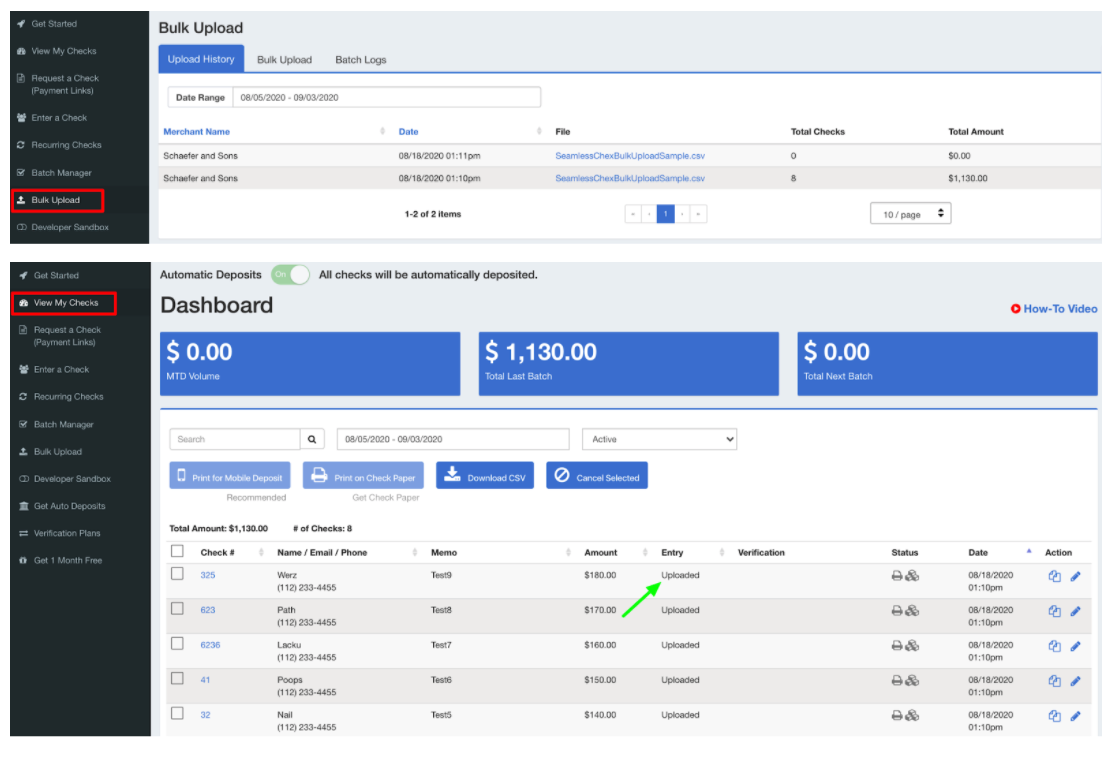The height and width of the screenshot is (760, 1114).
Task: Open the Active status filter dropdown
Action: tap(659, 439)
